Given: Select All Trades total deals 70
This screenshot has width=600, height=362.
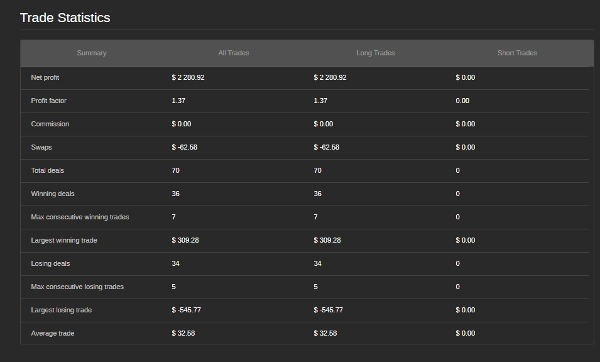Looking at the screenshot, I should (175, 171).
